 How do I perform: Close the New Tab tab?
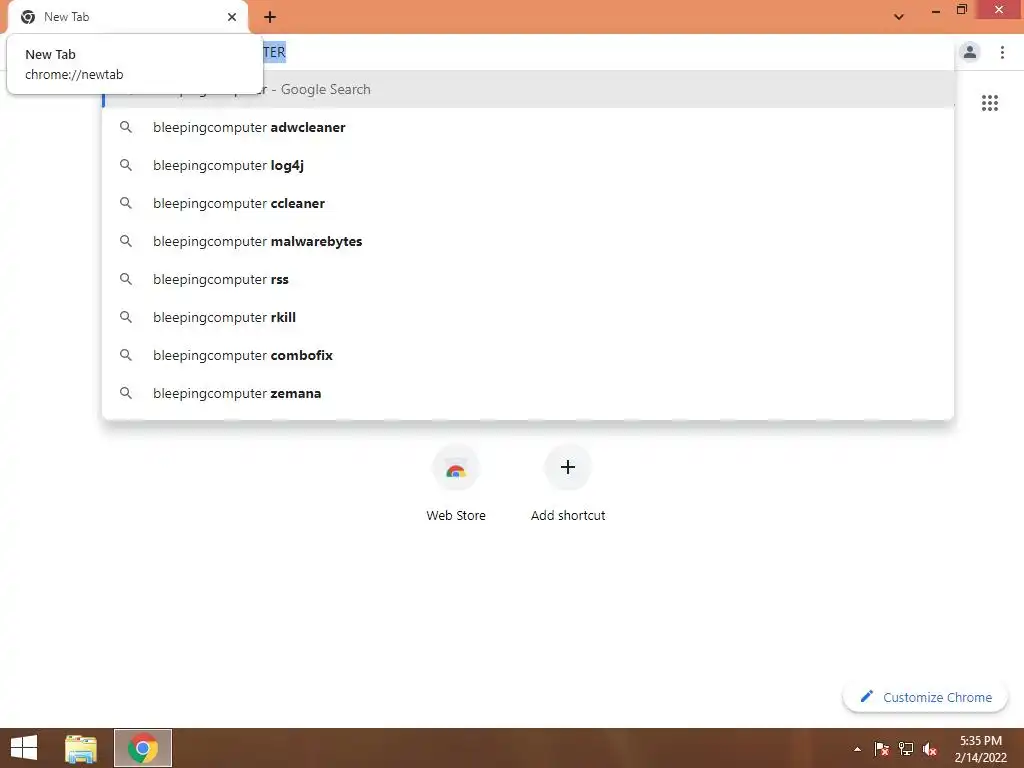[232, 17]
